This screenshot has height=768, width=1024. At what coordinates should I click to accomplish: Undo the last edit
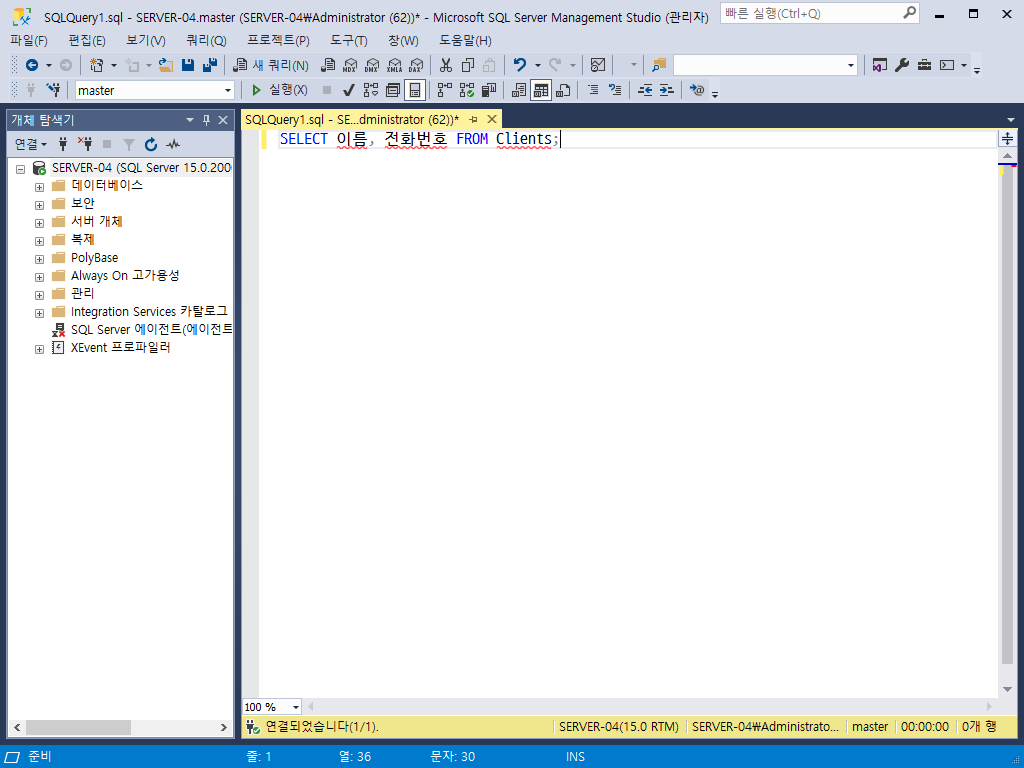point(520,65)
